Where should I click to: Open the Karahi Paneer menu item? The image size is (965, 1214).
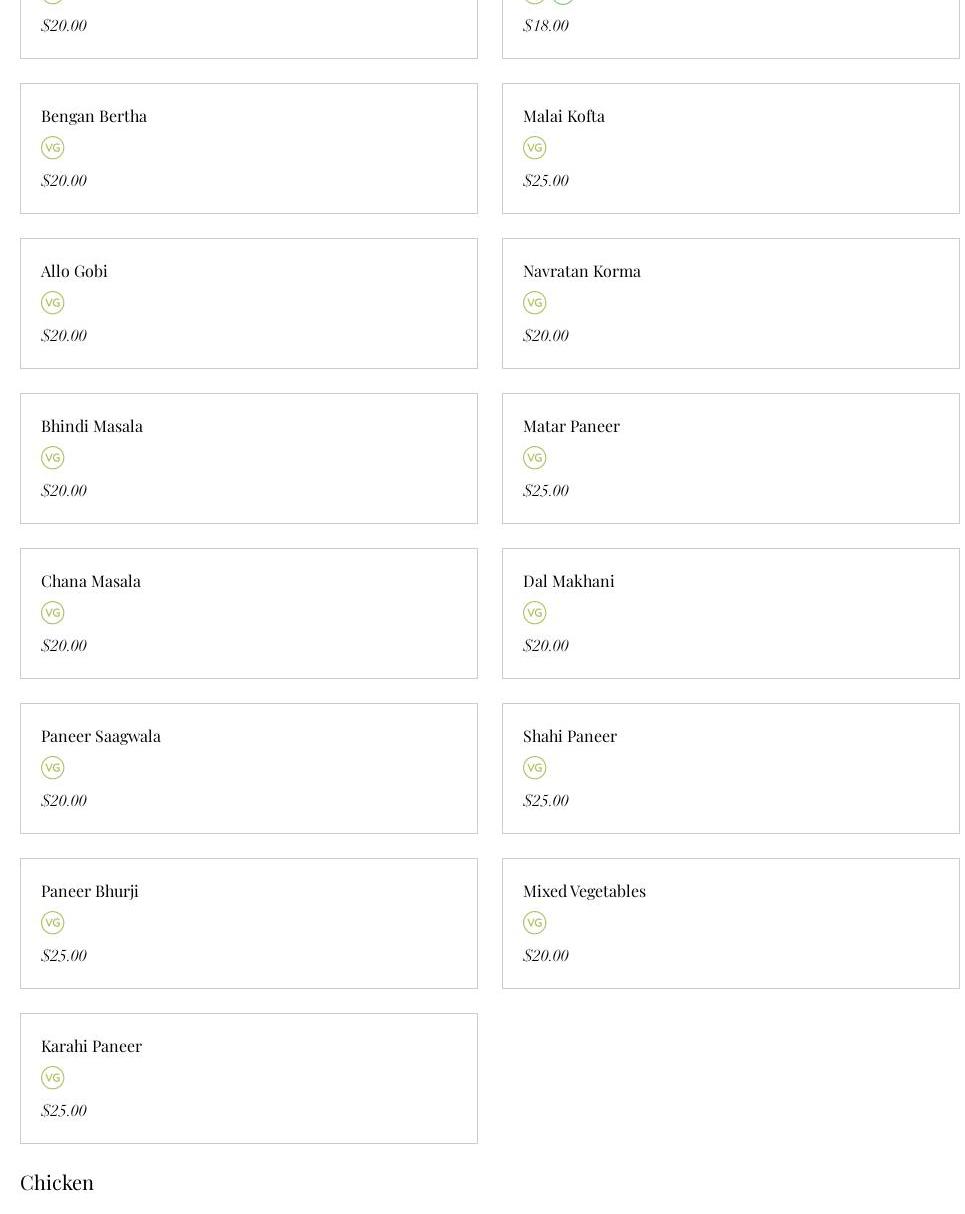pyautogui.click(x=91, y=1046)
